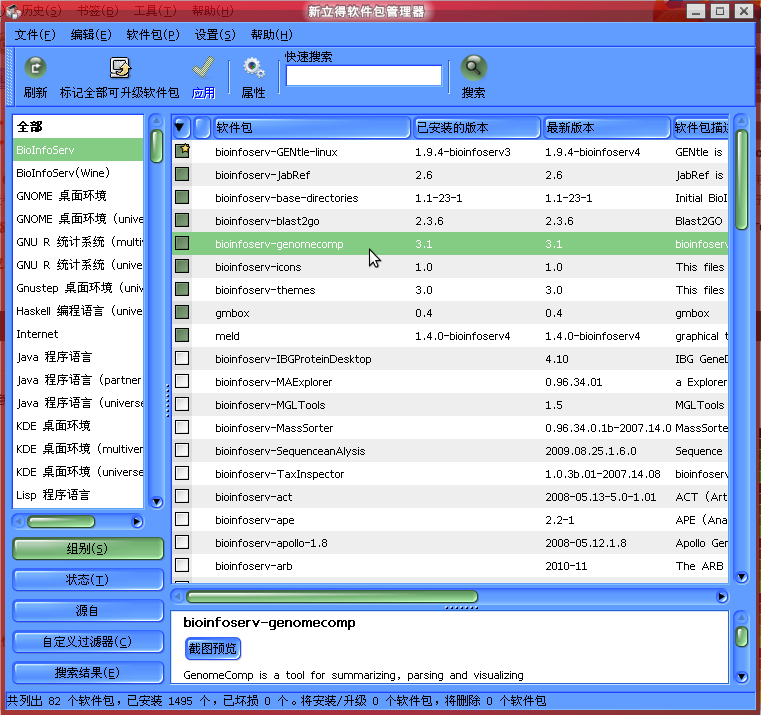761x715 pixels.
Task: Click the Refresh (刷新) toolbar icon
Action: (x=35, y=67)
